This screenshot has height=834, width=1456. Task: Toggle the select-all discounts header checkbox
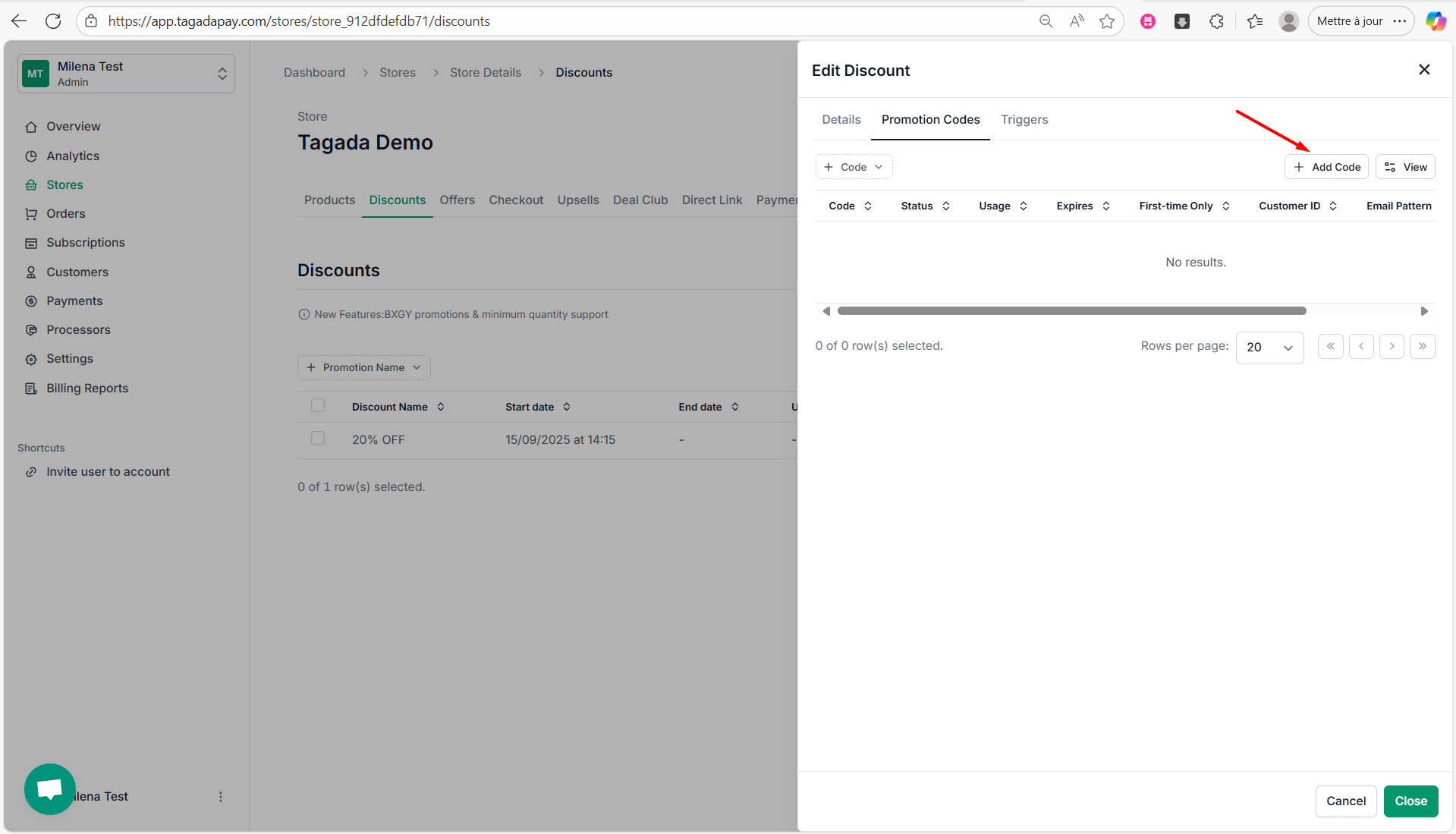(x=318, y=406)
